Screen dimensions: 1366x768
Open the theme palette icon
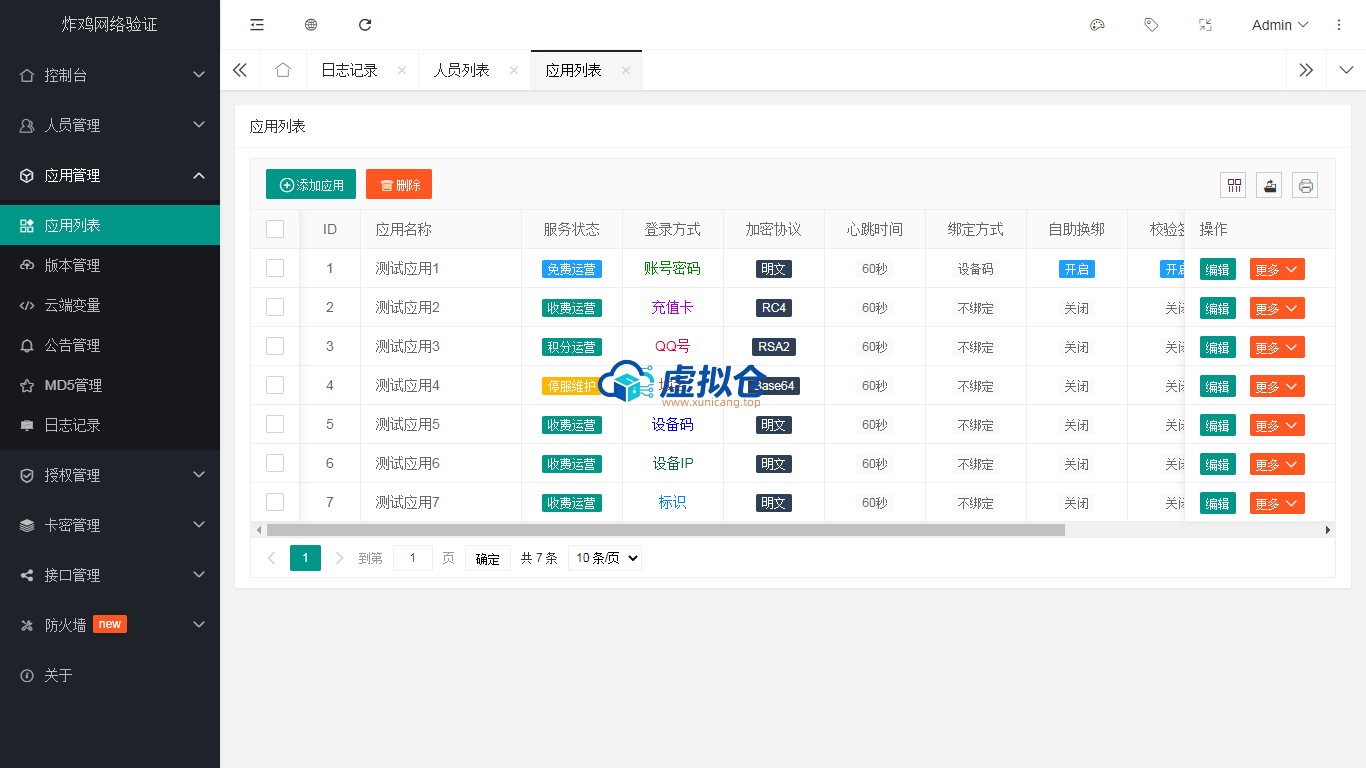pyautogui.click(x=1097, y=25)
